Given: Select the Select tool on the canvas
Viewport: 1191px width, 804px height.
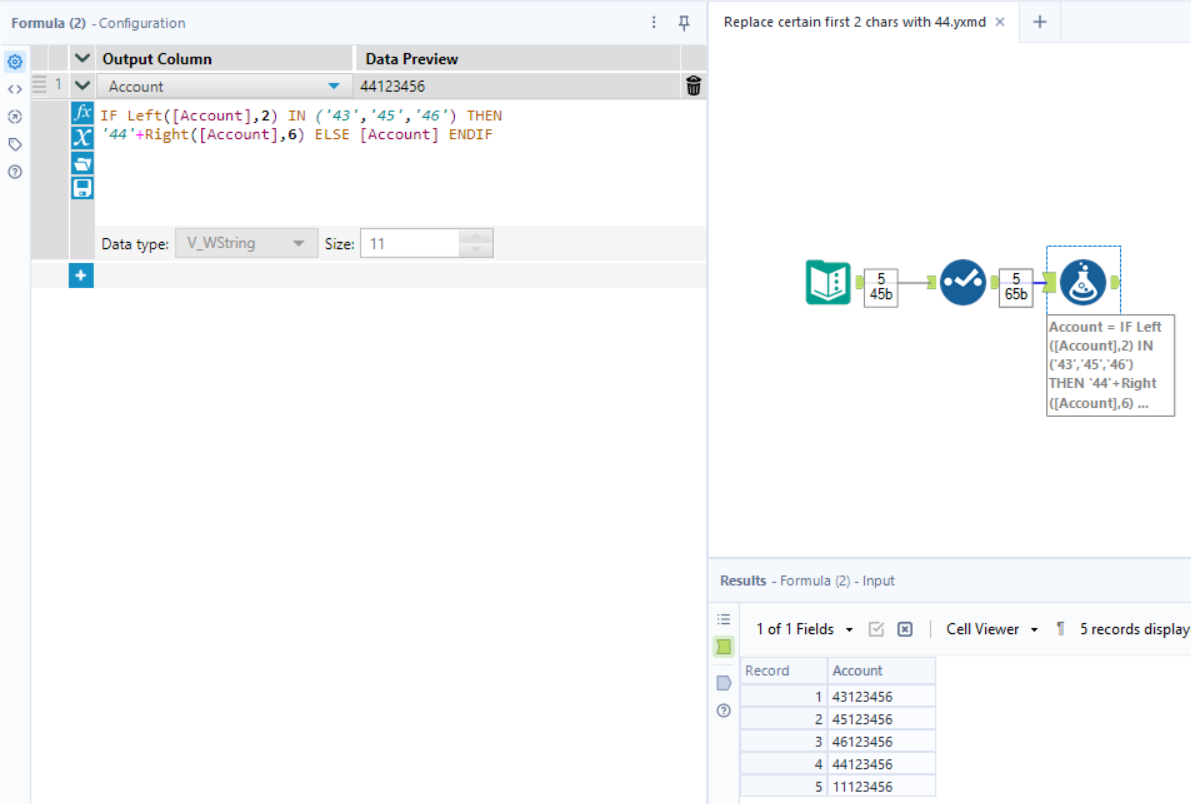Looking at the screenshot, I should 963,282.
